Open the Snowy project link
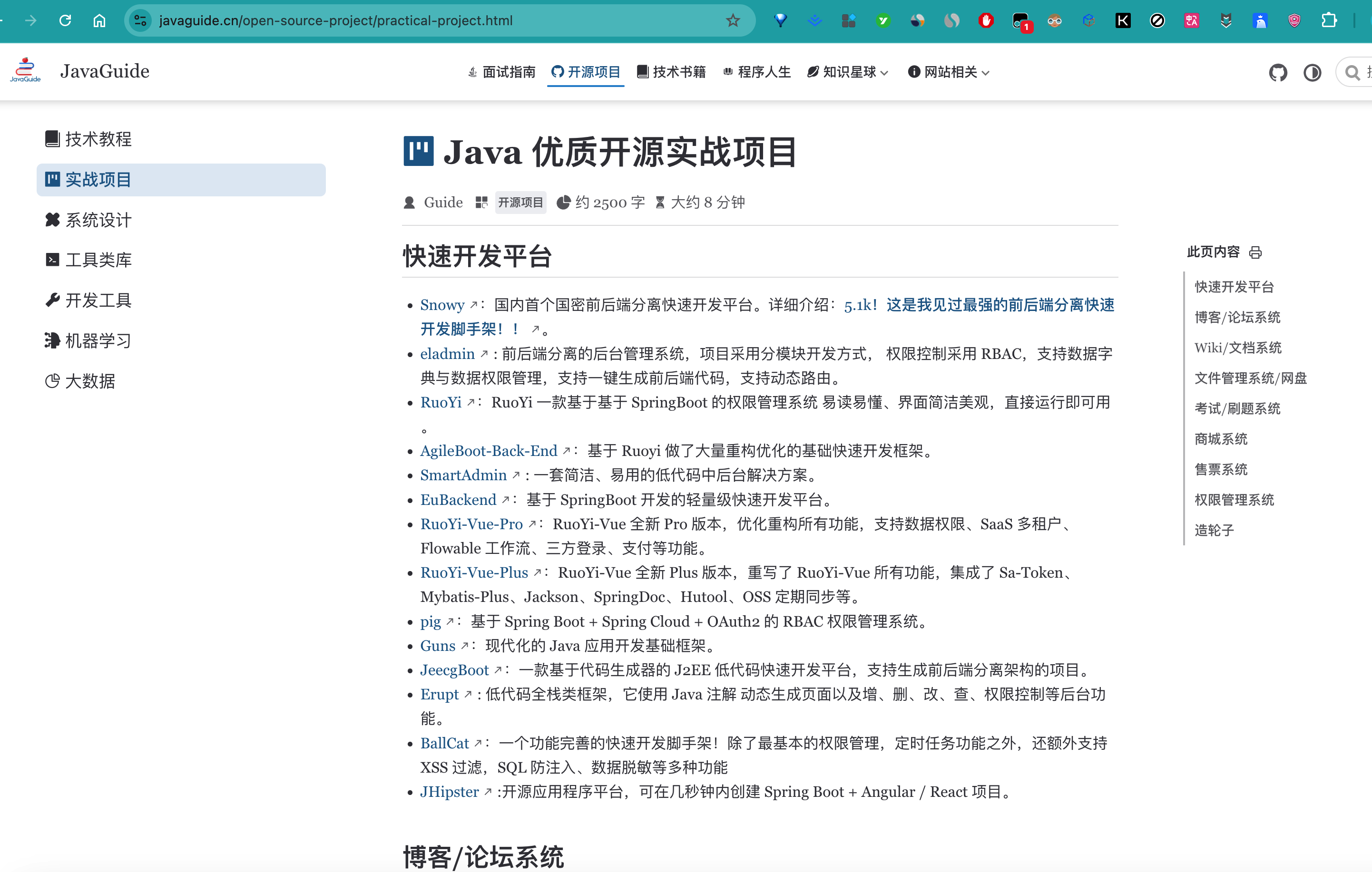 click(443, 305)
